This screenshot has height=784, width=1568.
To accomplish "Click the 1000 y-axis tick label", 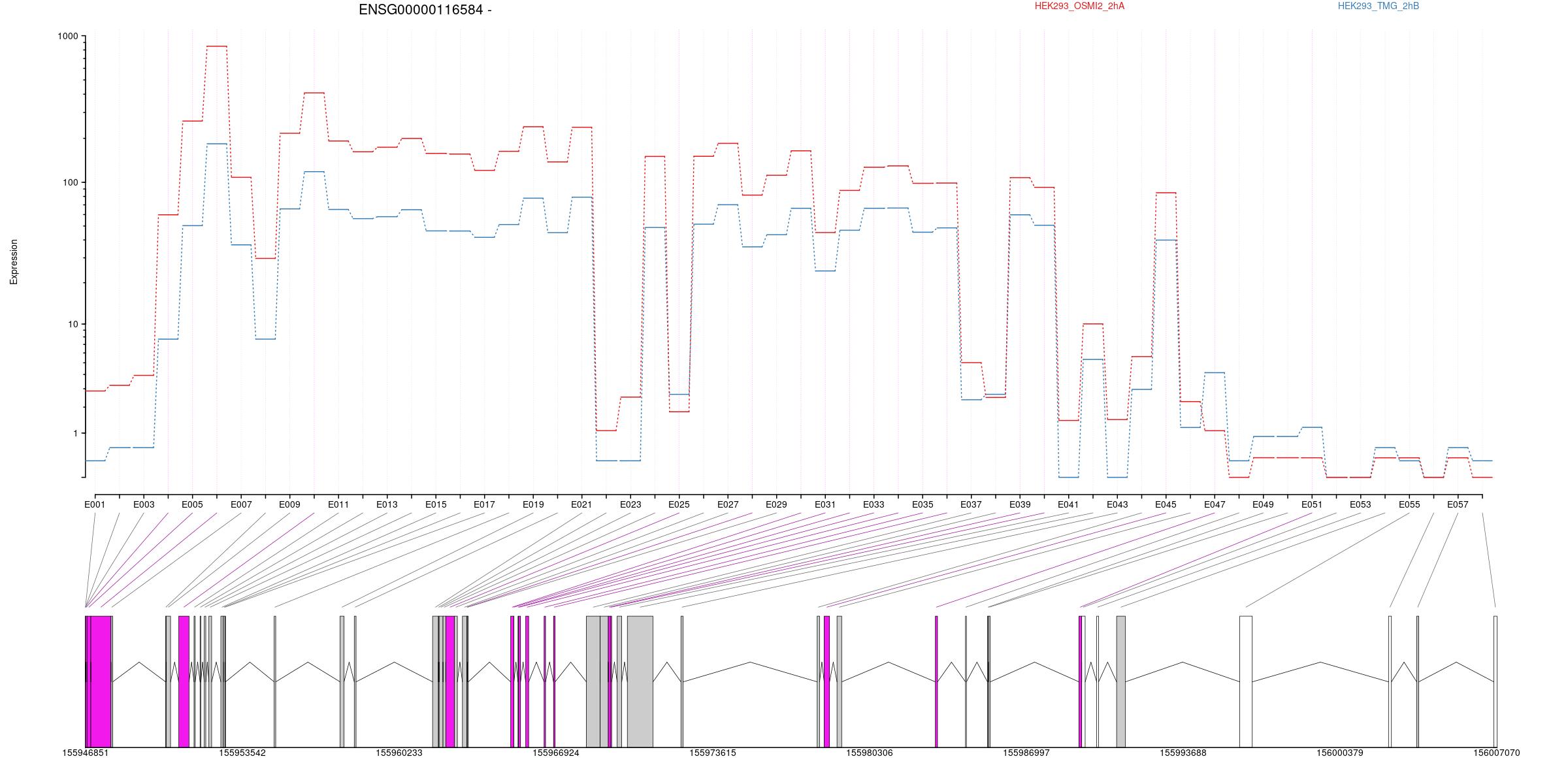I will [68, 37].
